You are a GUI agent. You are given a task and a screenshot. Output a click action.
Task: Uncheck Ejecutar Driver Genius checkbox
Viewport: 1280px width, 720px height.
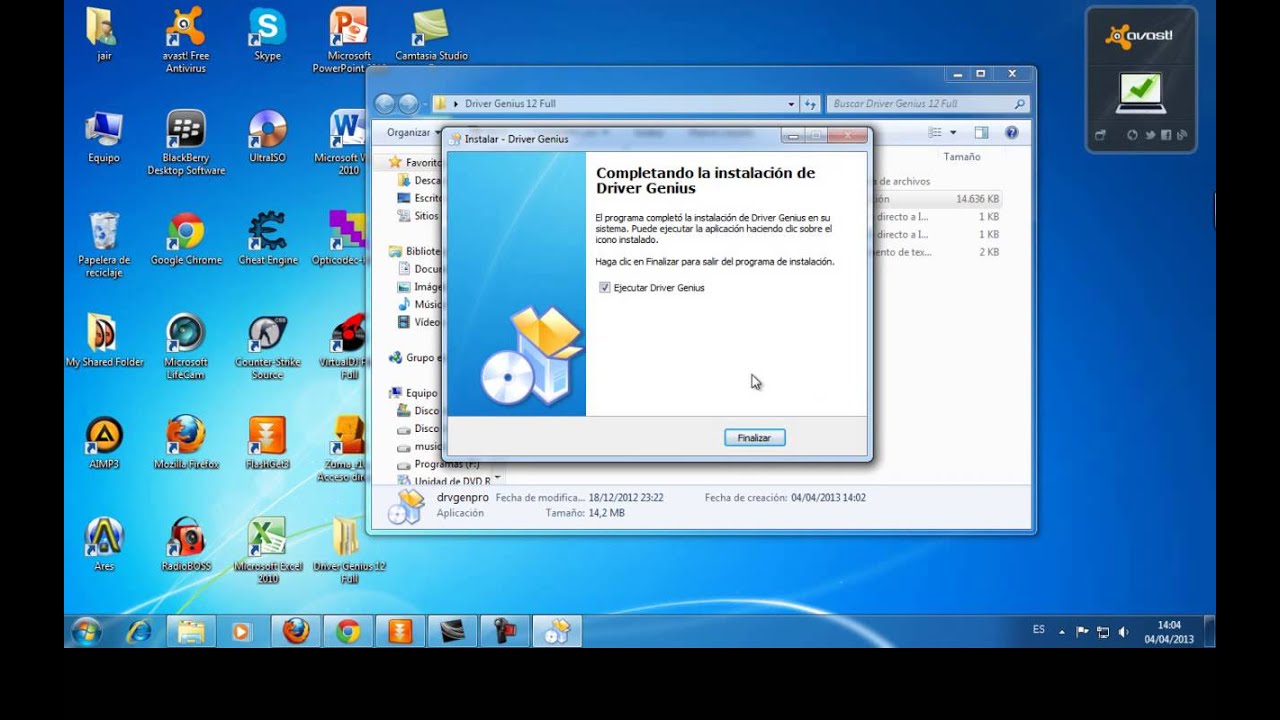(x=604, y=288)
